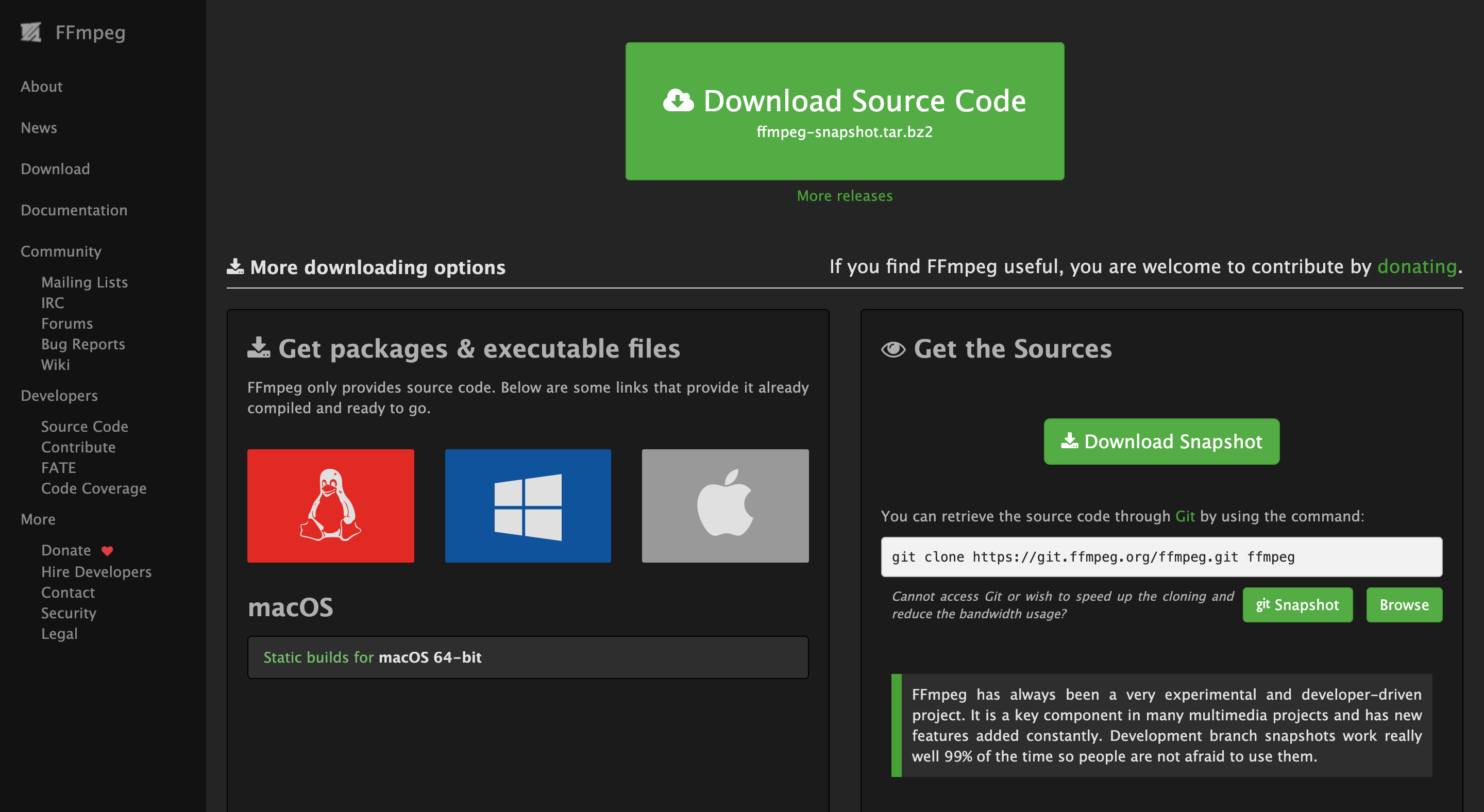Open the Contribute link

pyautogui.click(x=78, y=447)
